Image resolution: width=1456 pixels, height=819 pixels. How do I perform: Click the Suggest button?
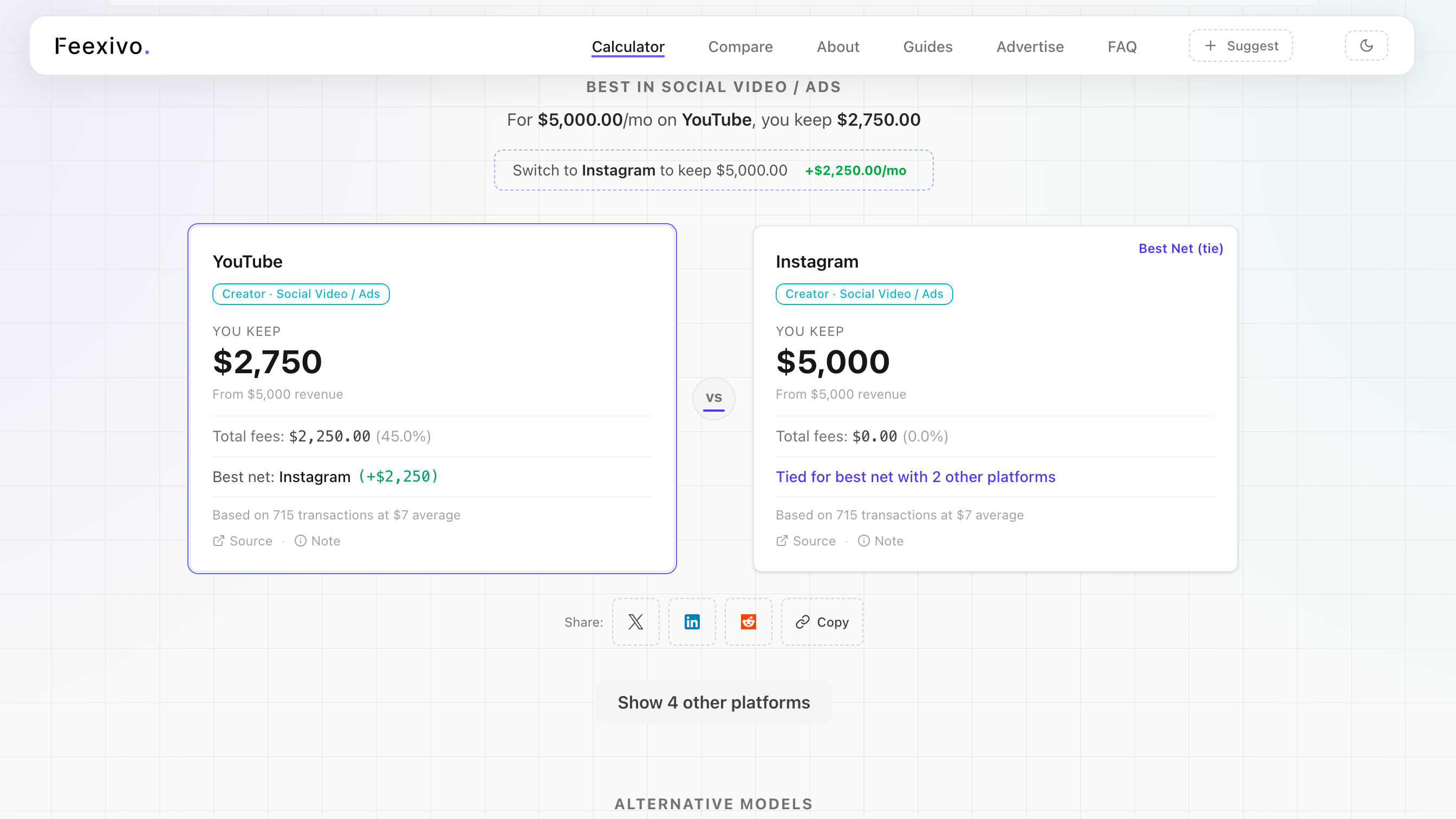[x=1240, y=45]
